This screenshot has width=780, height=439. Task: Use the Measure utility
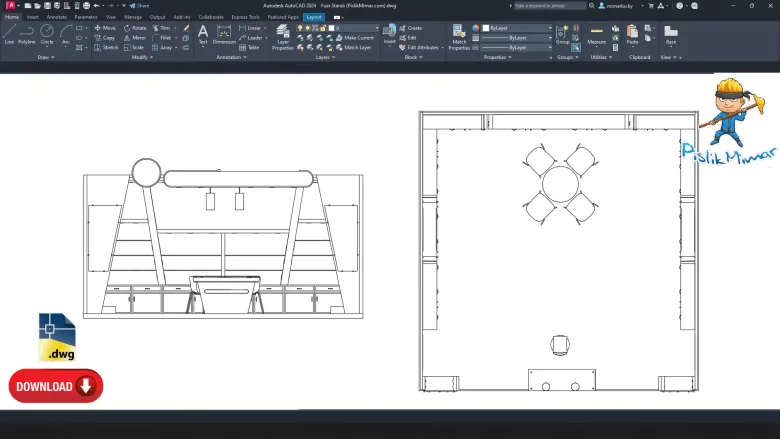tap(596, 34)
